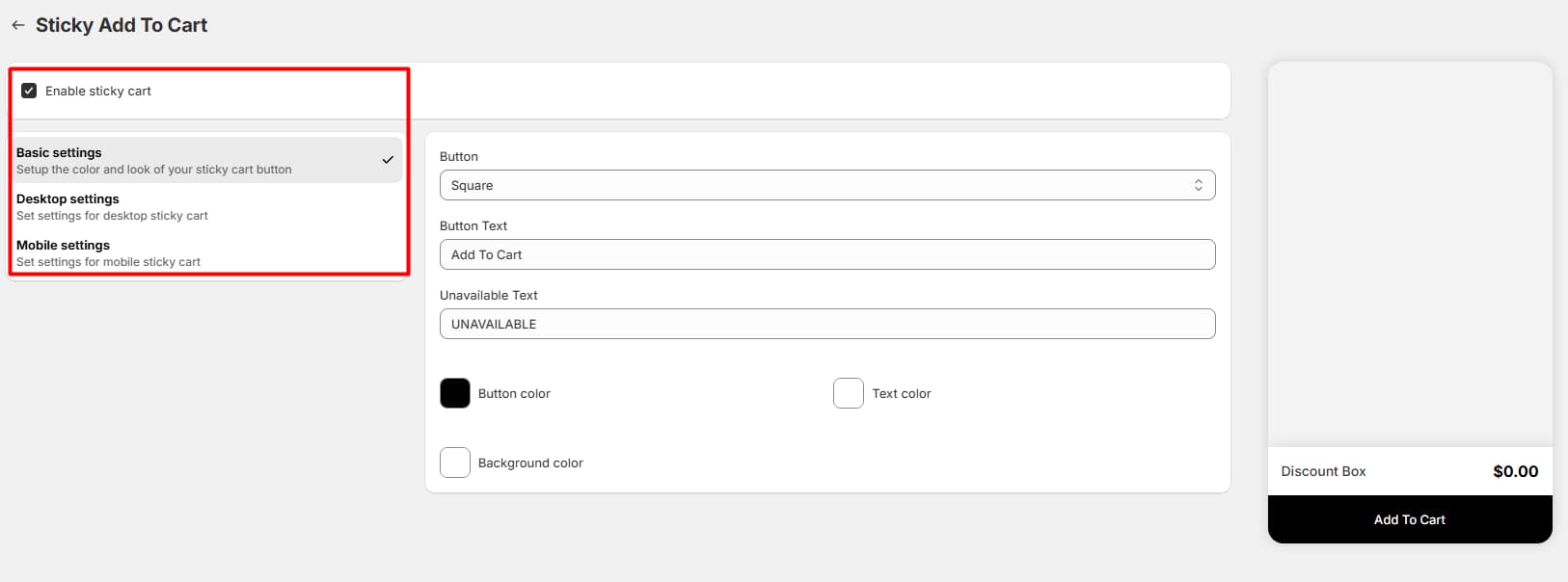Open the black Button color swatch

pos(455,393)
